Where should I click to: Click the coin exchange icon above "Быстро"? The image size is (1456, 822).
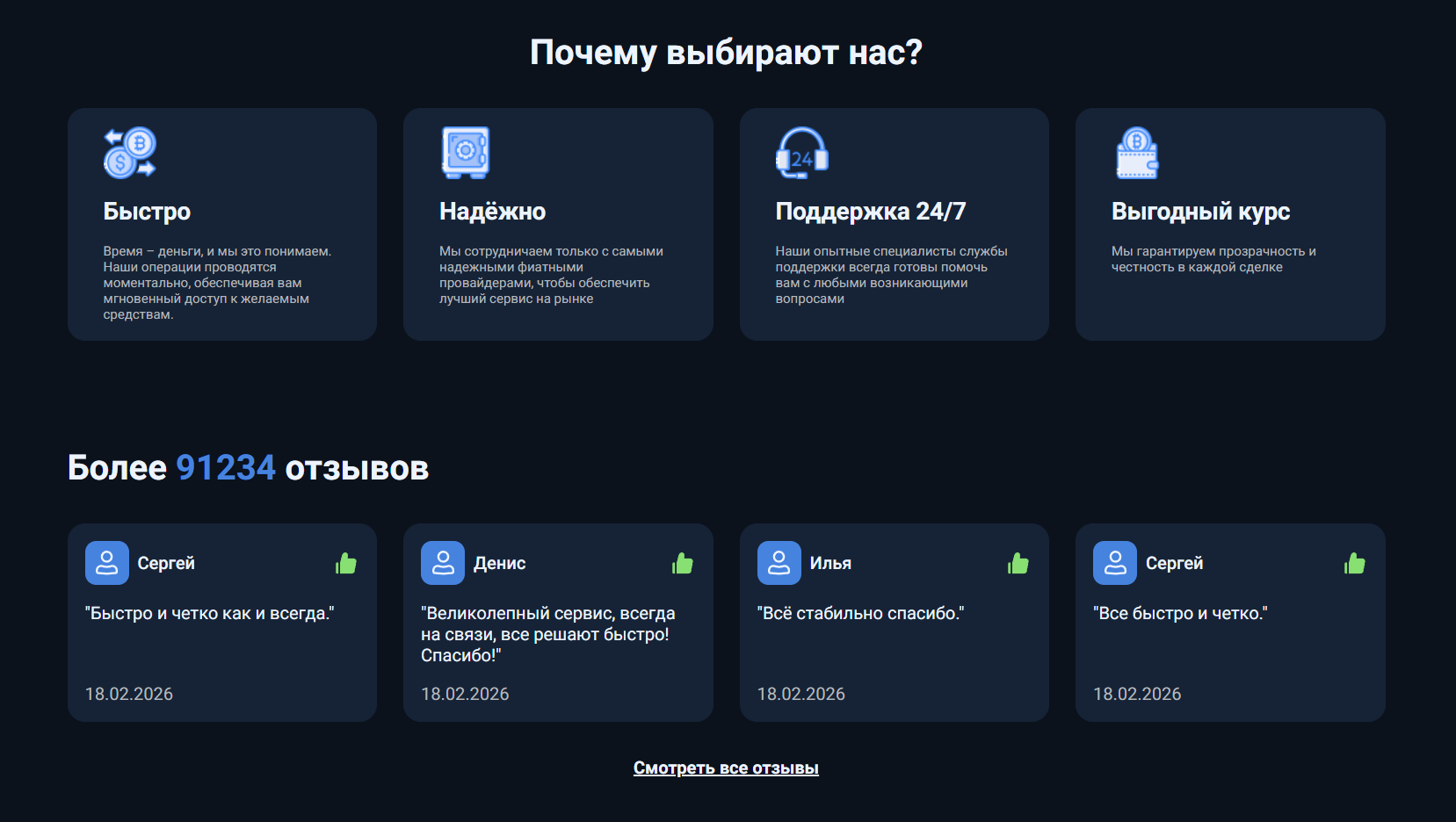pos(130,153)
